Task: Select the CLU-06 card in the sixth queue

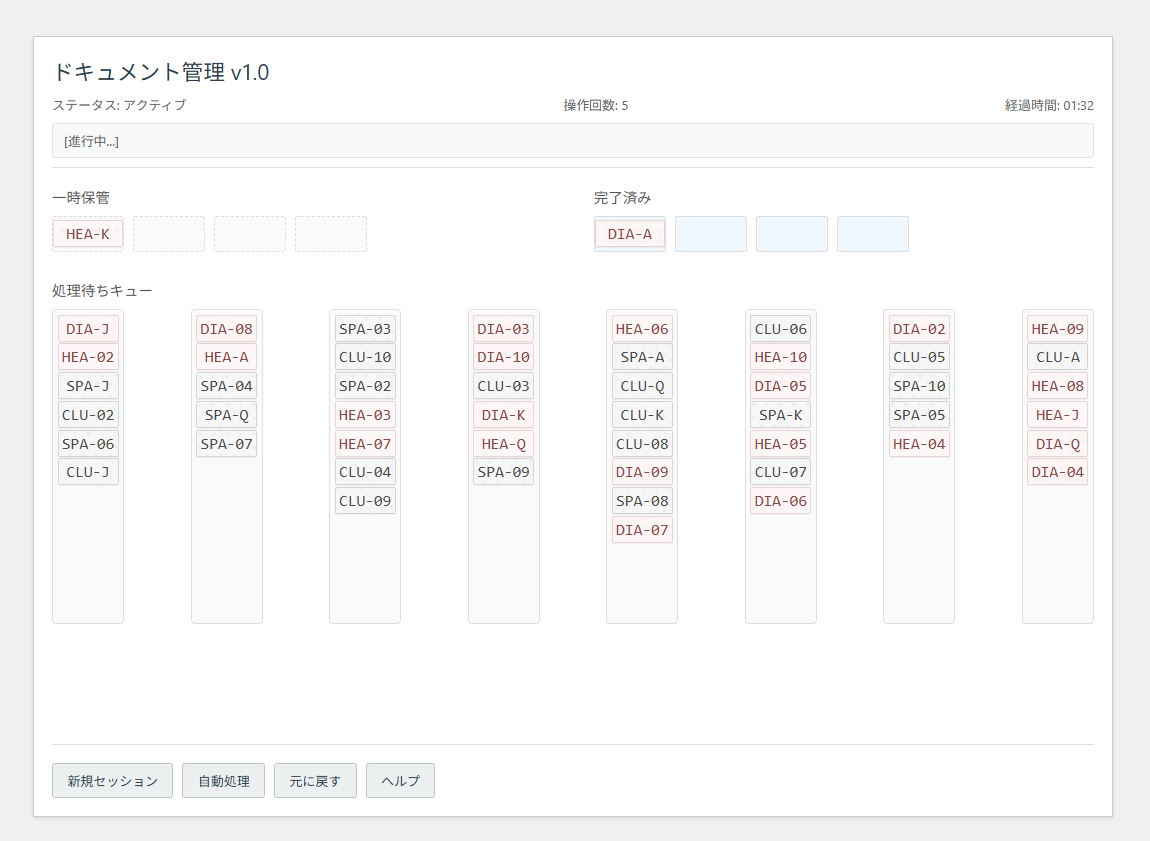Action: [780, 327]
